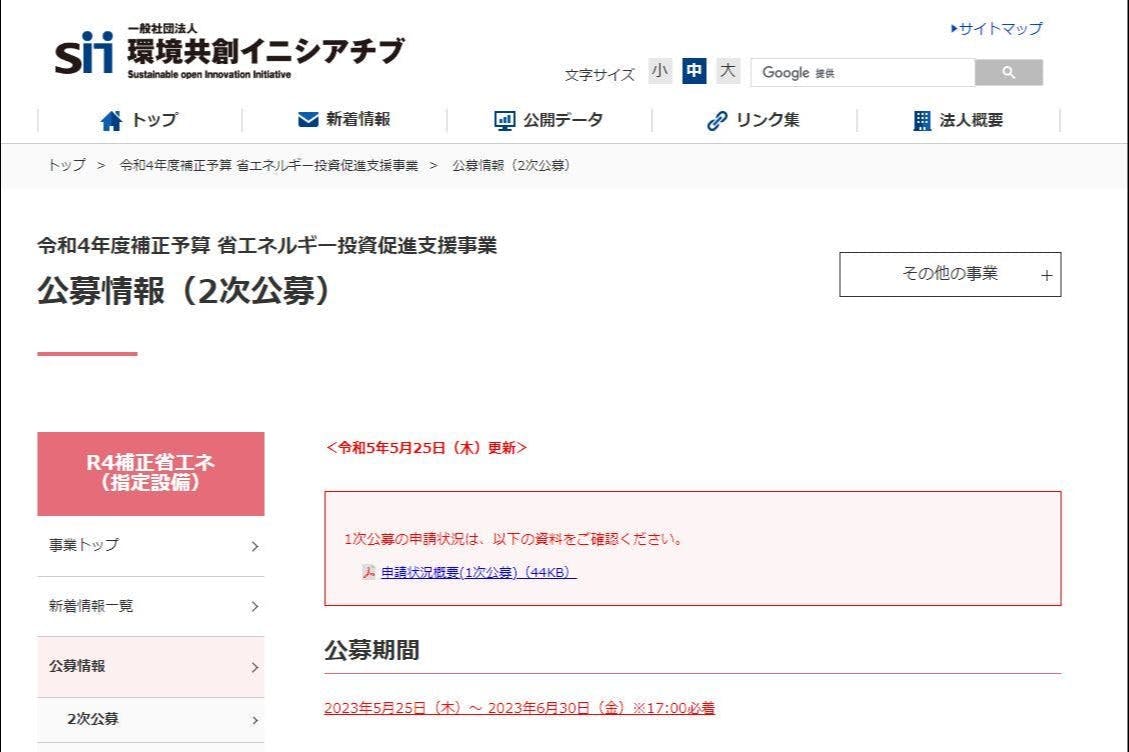Go to 省エネルギー投資促進支援事業 breadcrumb
Screen dimensions: 1129x752
[x=268, y=166]
